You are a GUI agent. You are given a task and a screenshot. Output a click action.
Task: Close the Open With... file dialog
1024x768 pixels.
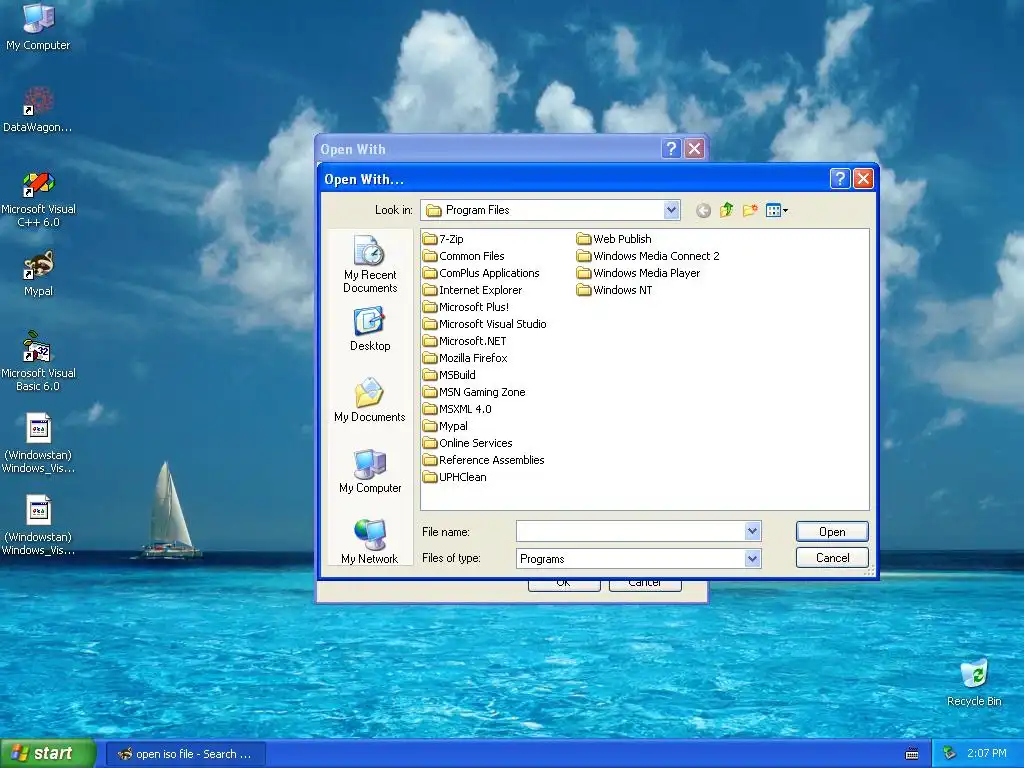point(863,178)
